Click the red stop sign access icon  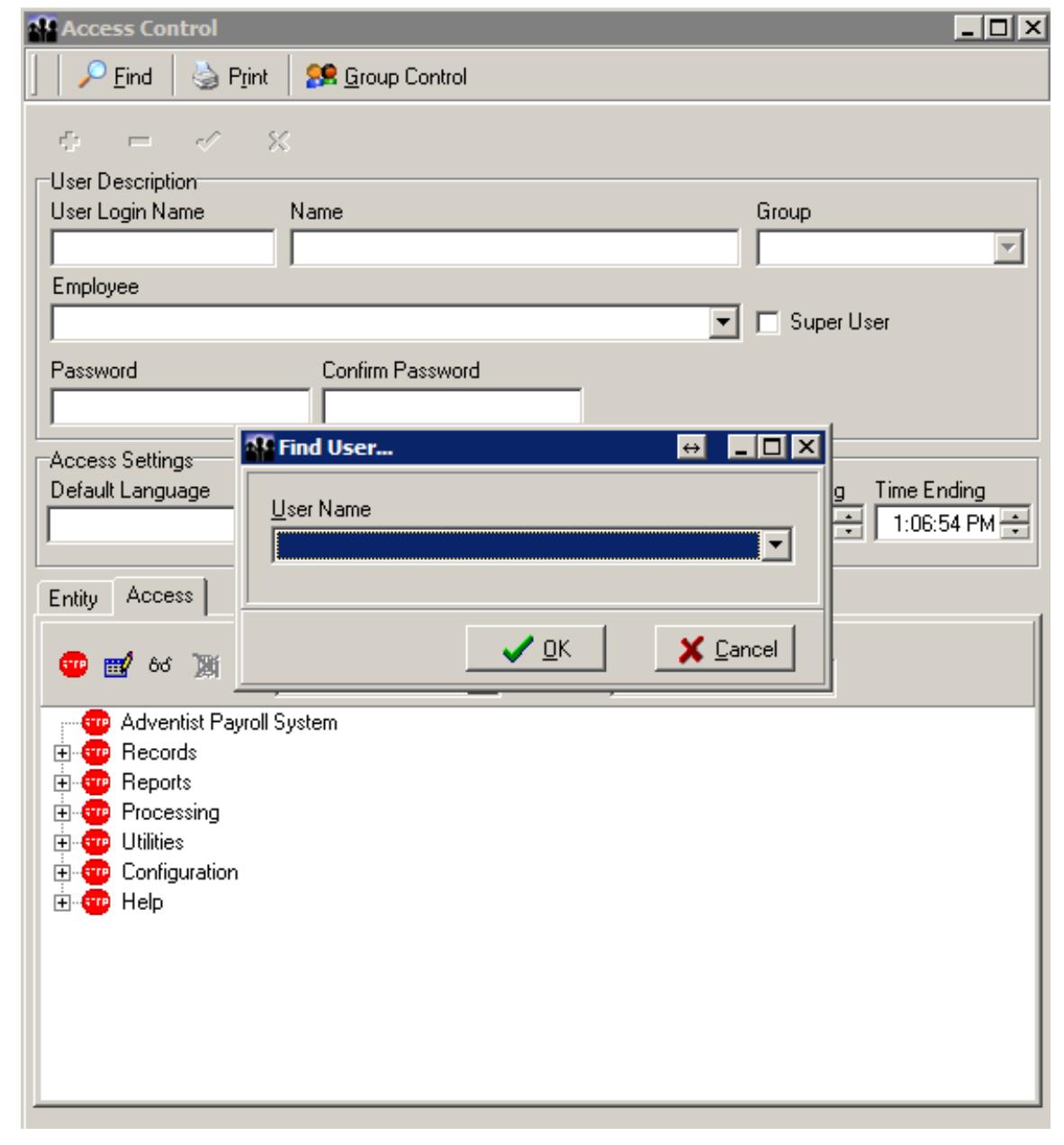coord(74,665)
